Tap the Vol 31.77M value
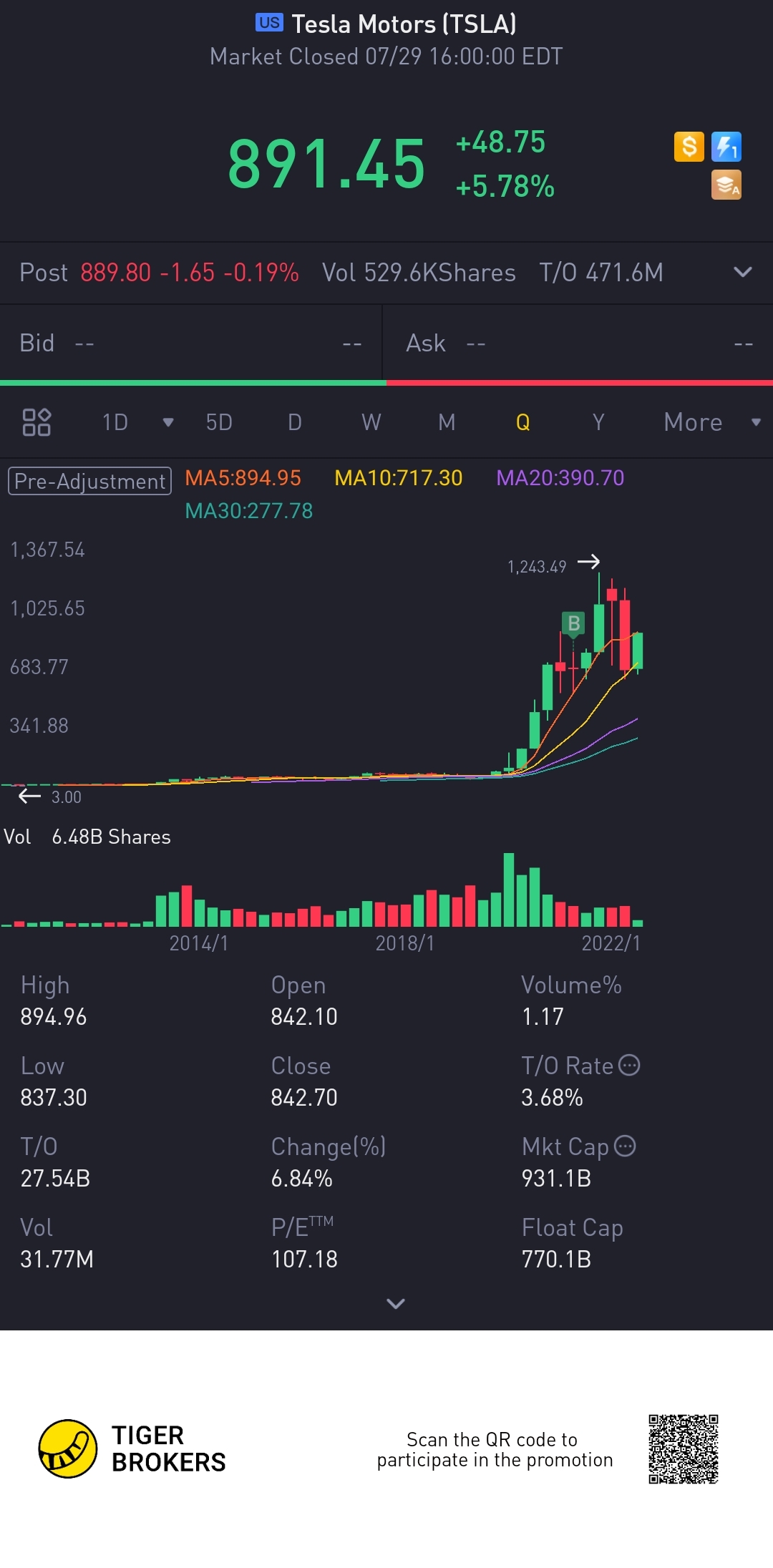The height and width of the screenshot is (1568, 773). pos(57,1259)
